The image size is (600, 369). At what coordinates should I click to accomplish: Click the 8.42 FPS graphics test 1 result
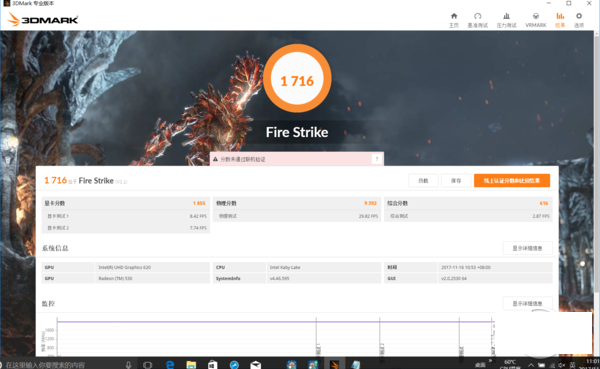point(198,216)
